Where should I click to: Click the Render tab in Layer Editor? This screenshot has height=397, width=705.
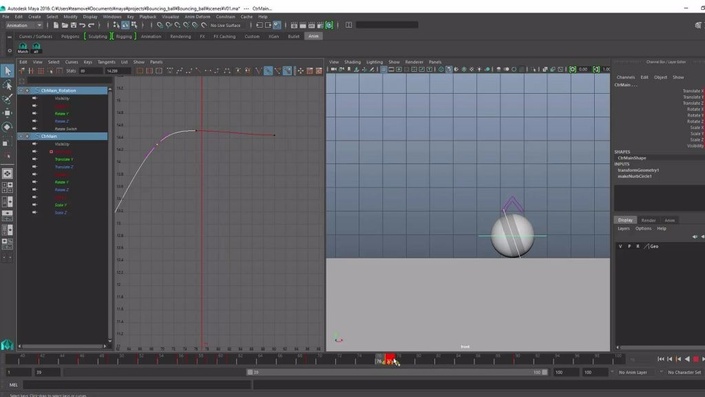[x=648, y=220]
